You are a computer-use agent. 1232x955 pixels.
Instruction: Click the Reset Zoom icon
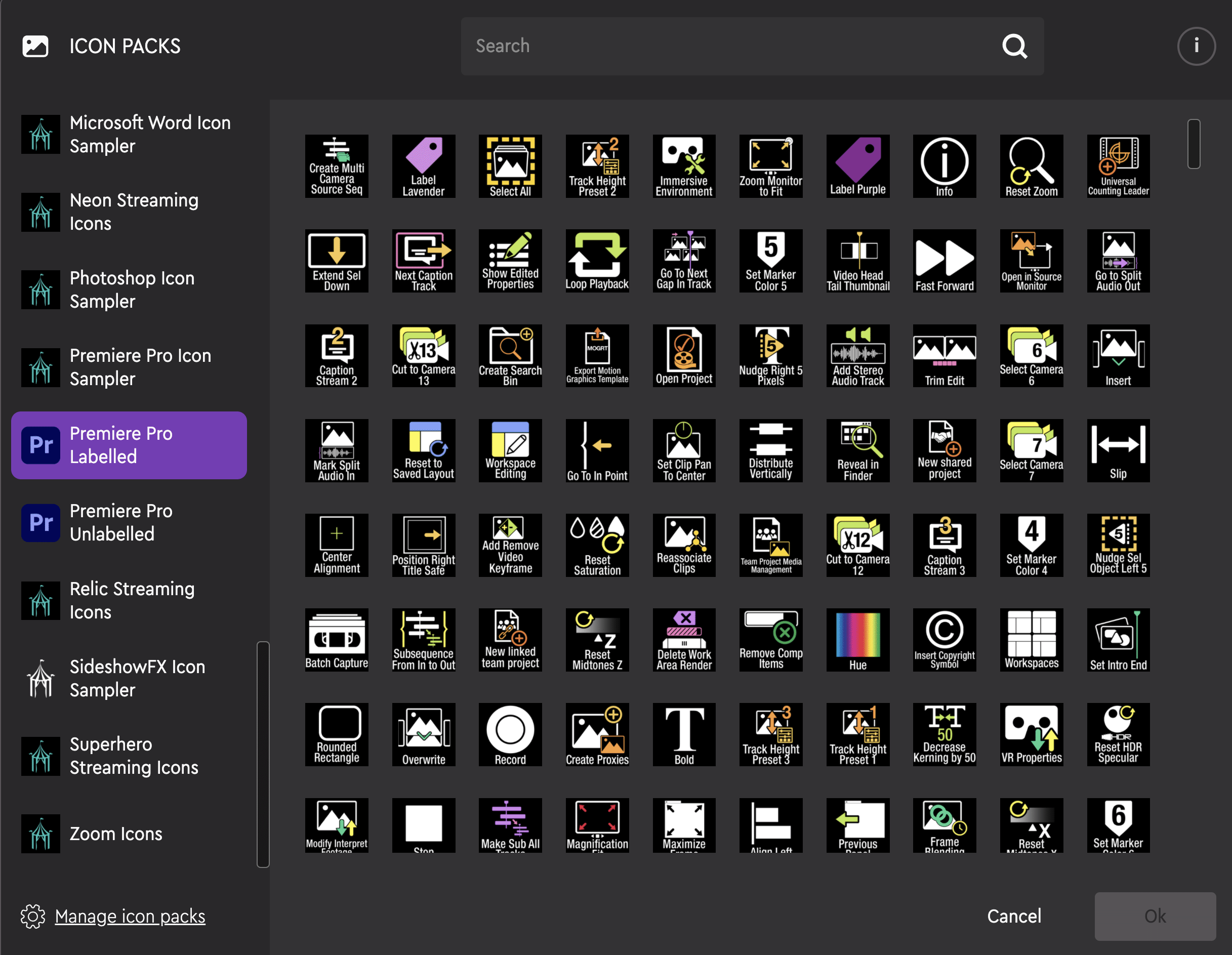pyautogui.click(x=1031, y=167)
